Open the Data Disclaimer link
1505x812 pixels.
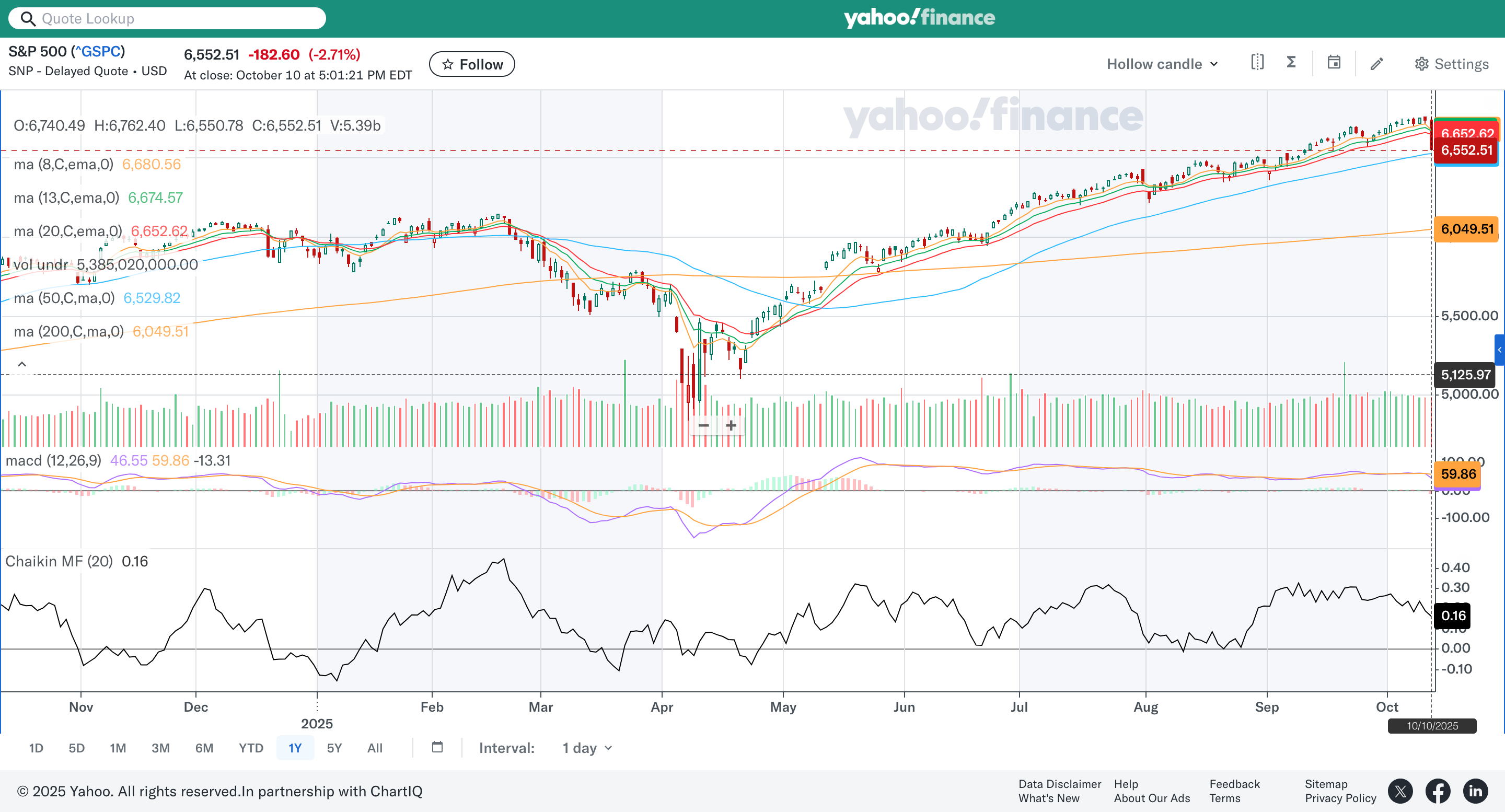[x=1059, y=784]
